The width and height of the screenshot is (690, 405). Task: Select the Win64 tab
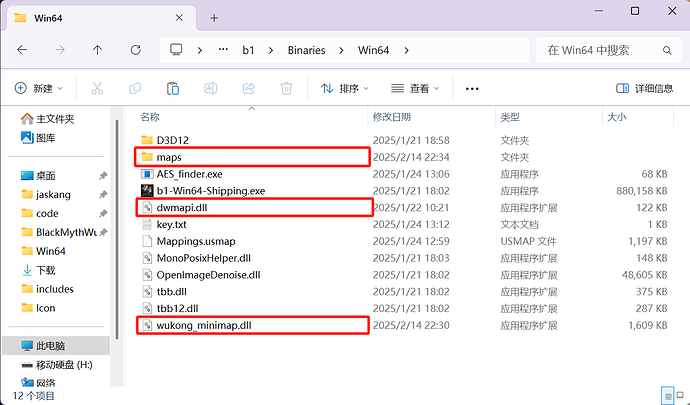99,18
